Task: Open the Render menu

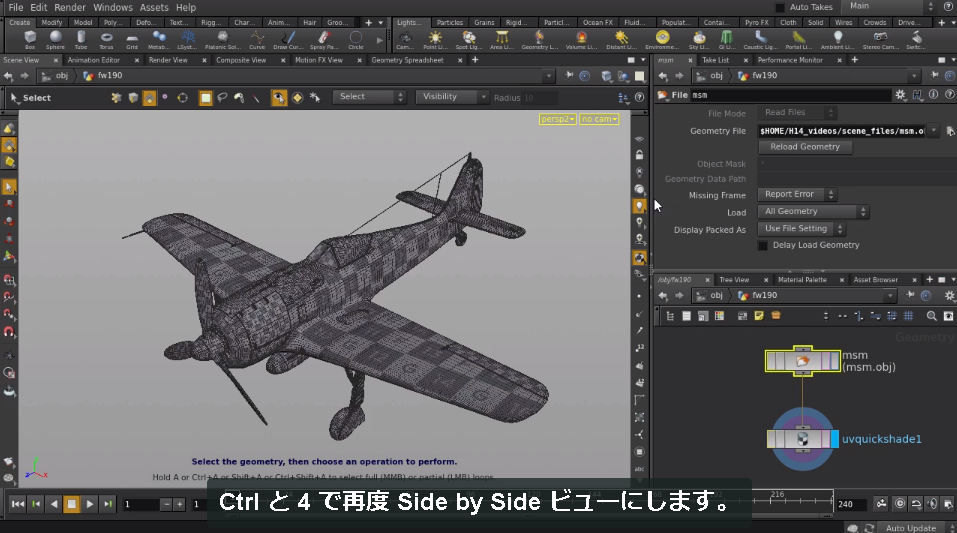Action: pos(70,7)
